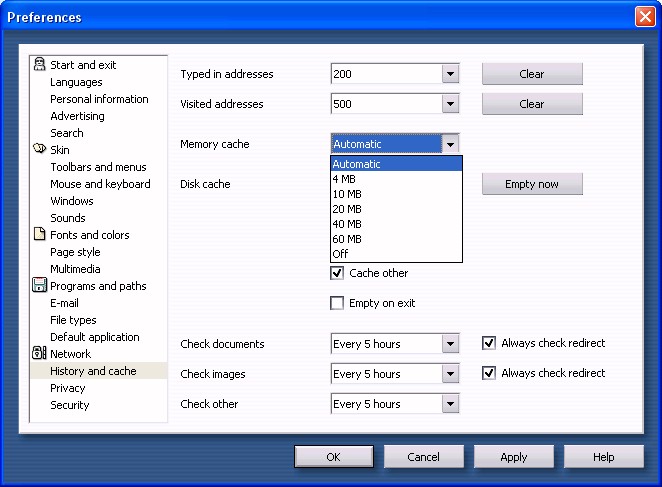
Task: Click the Apply button
Action: pos(514,457)
